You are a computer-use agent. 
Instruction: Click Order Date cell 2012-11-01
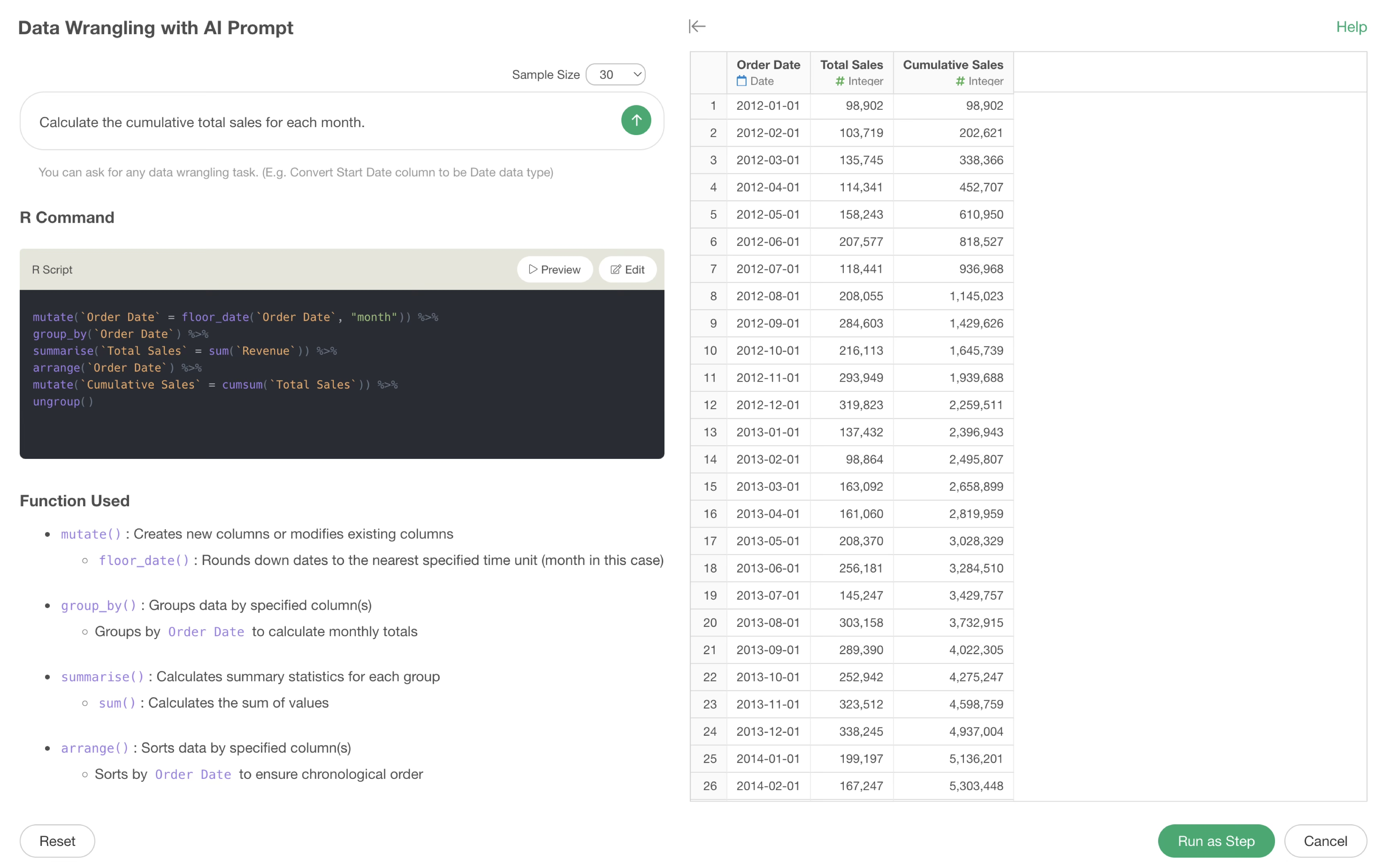tap(768, 378)
